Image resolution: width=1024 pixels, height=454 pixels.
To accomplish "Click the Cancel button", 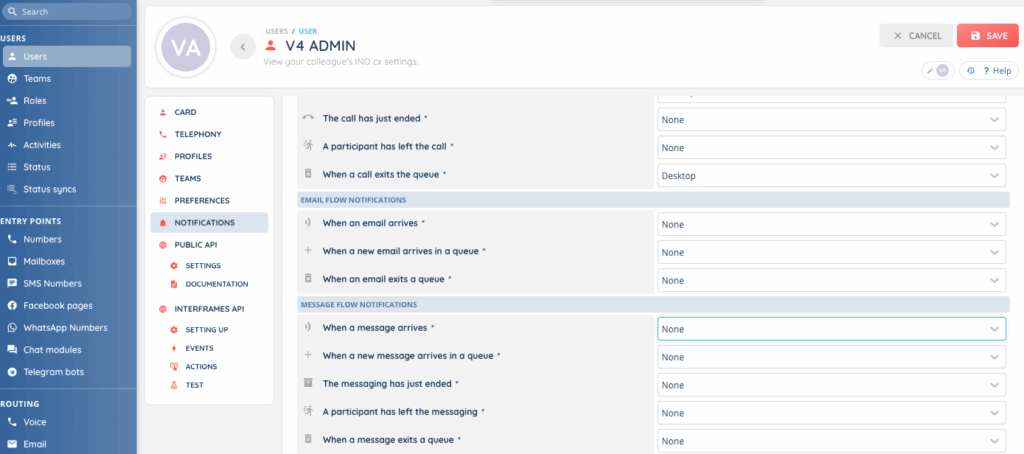I will tap(916, 36).
